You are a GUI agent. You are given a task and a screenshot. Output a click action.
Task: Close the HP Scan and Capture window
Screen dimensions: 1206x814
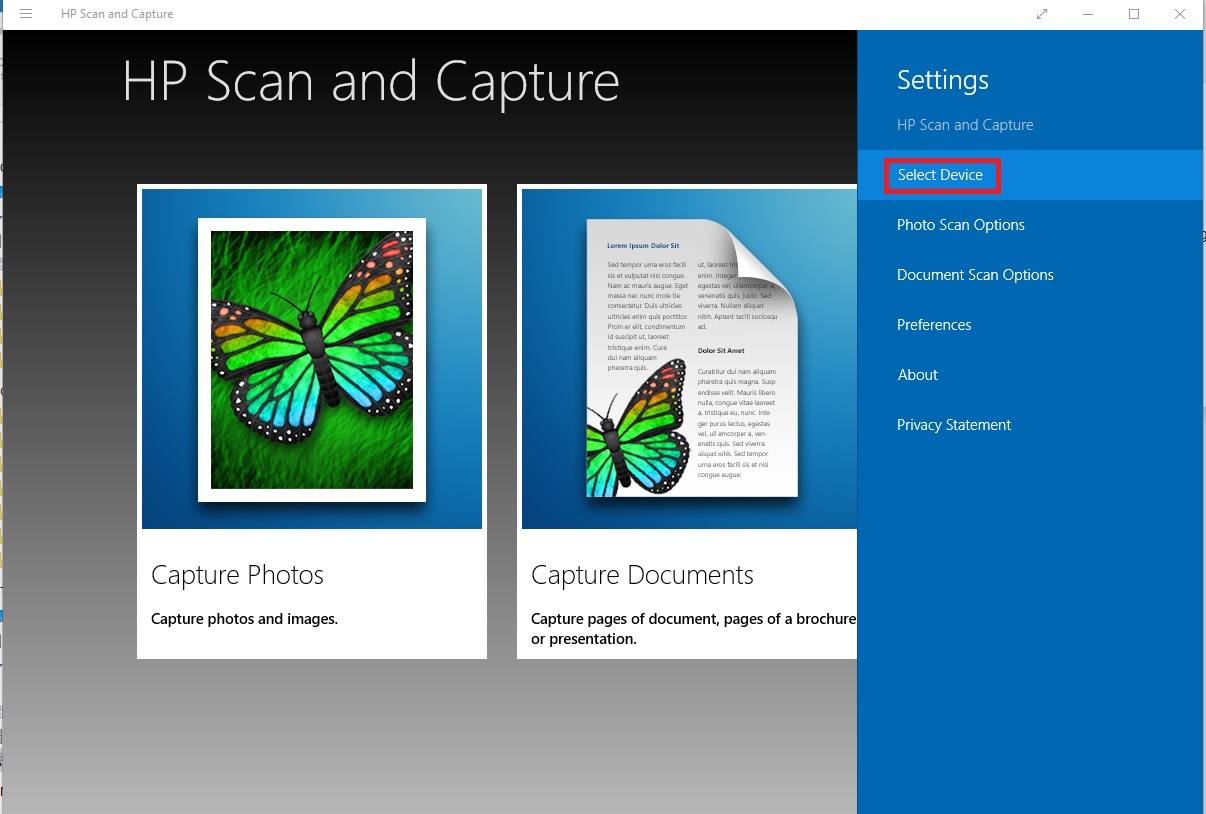tap(1180, 14)
